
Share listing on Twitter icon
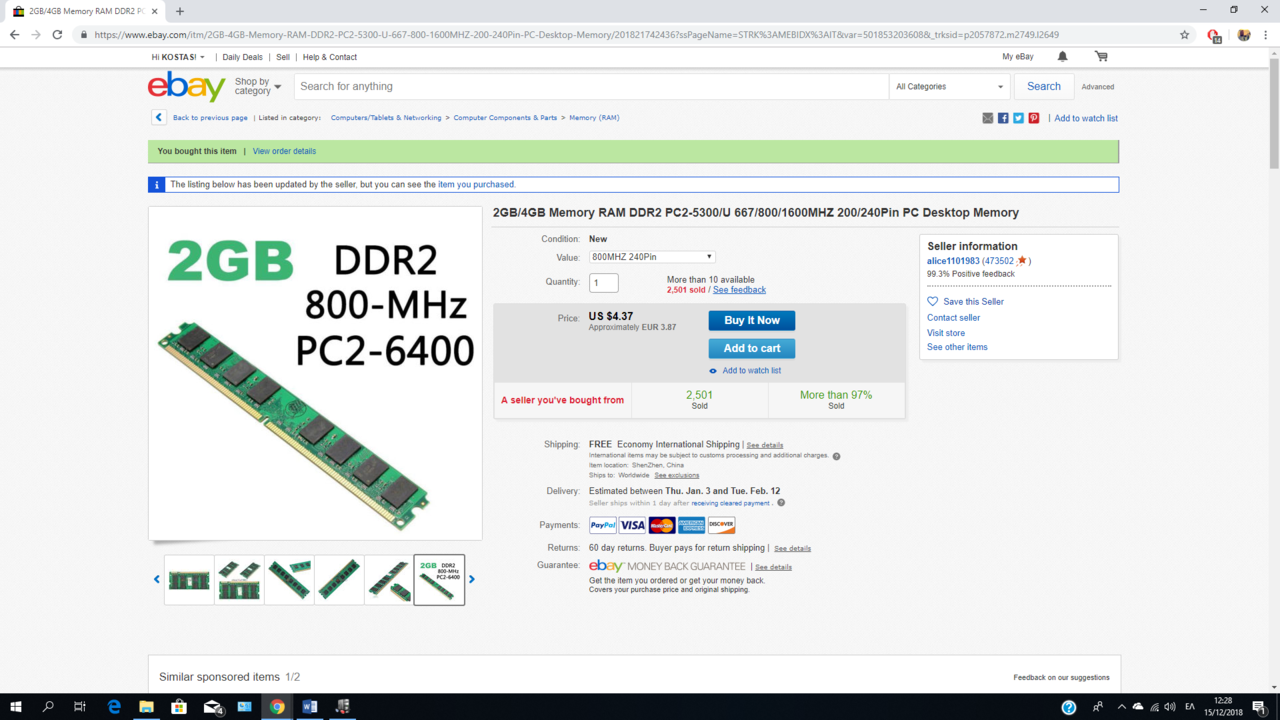point(1018,118)
